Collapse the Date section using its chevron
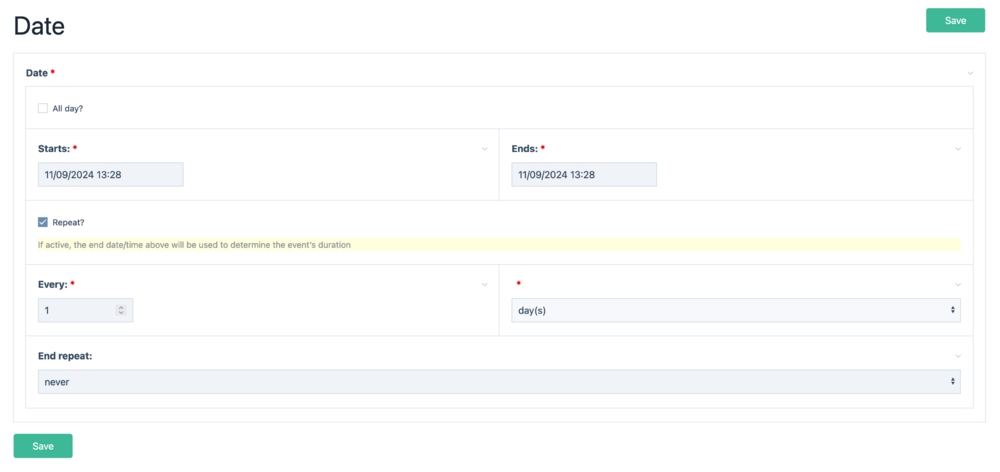The image size is (1000, 472). point(969,73)
